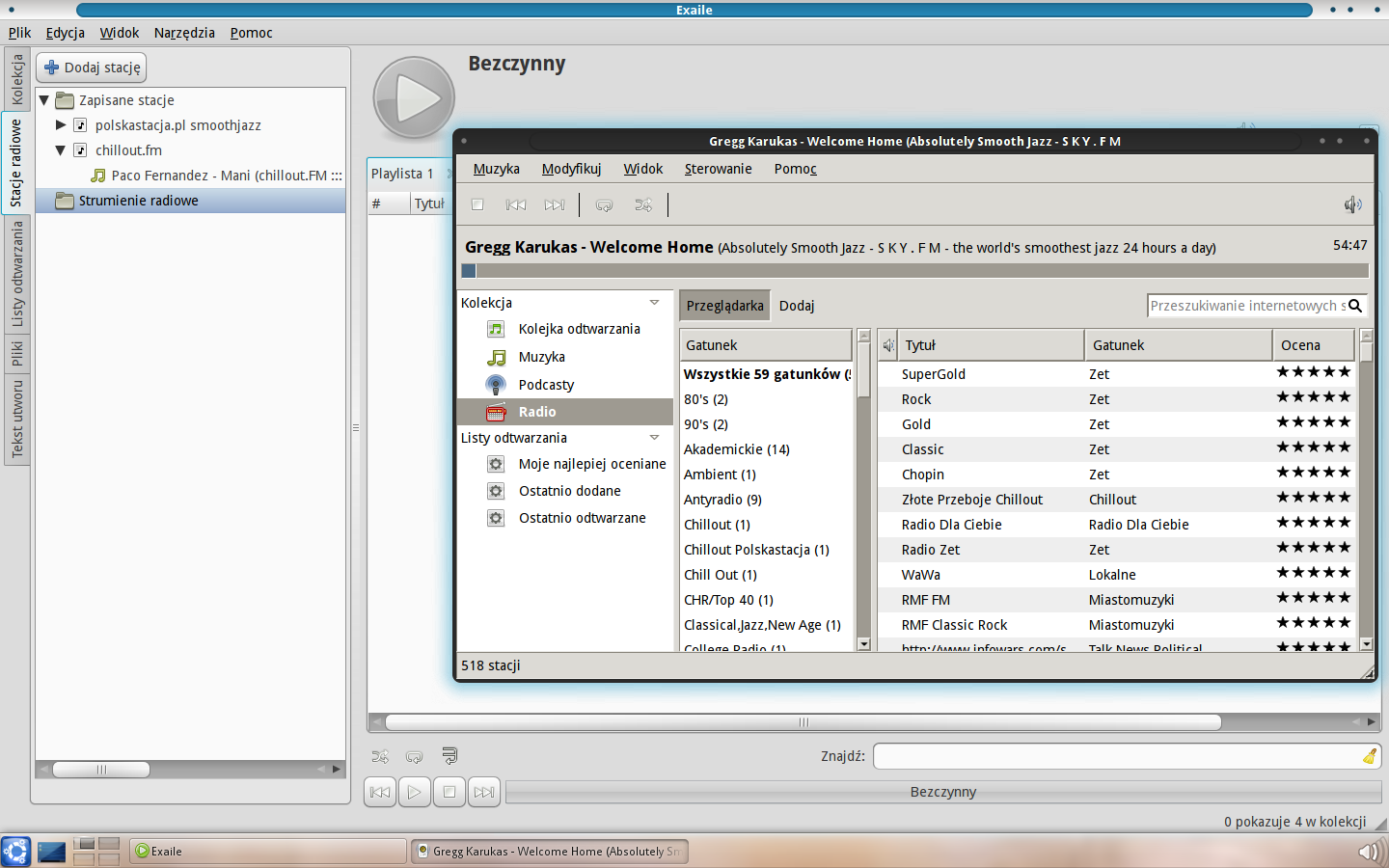Toggle shuffle in Rhythmbox toolbar
This screenshot has width=1389, height=868.
pos(643,204)
